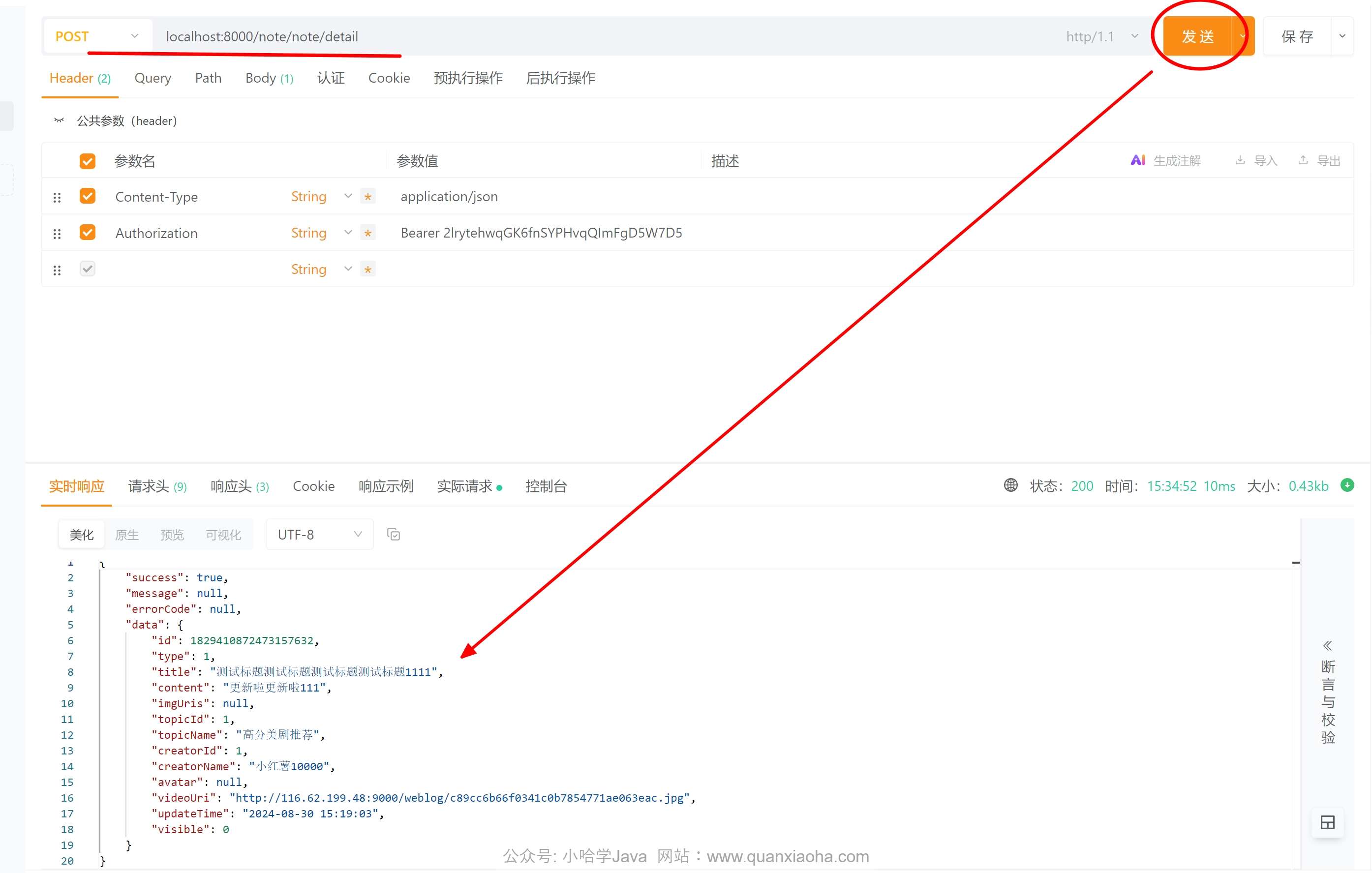Screen dimensions: 1372x873
Task: Toggle the select-all parameters checkbox
Action: click(87, 161)
